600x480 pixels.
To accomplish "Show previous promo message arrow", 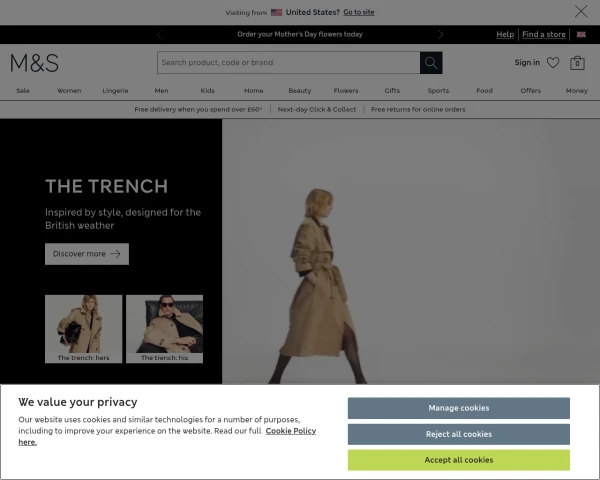I will pyautogui.click(x=159, y=34).
